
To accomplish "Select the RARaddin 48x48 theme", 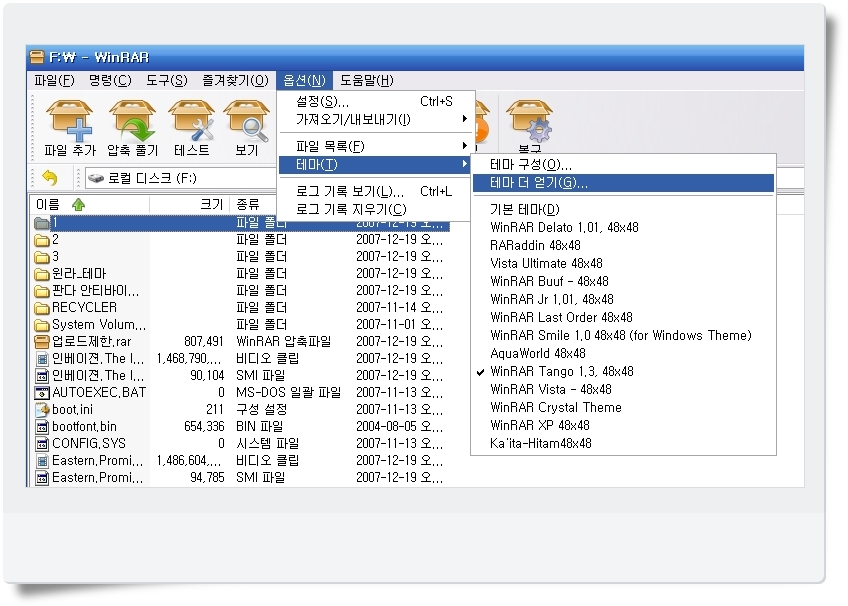I will (623, 245).
